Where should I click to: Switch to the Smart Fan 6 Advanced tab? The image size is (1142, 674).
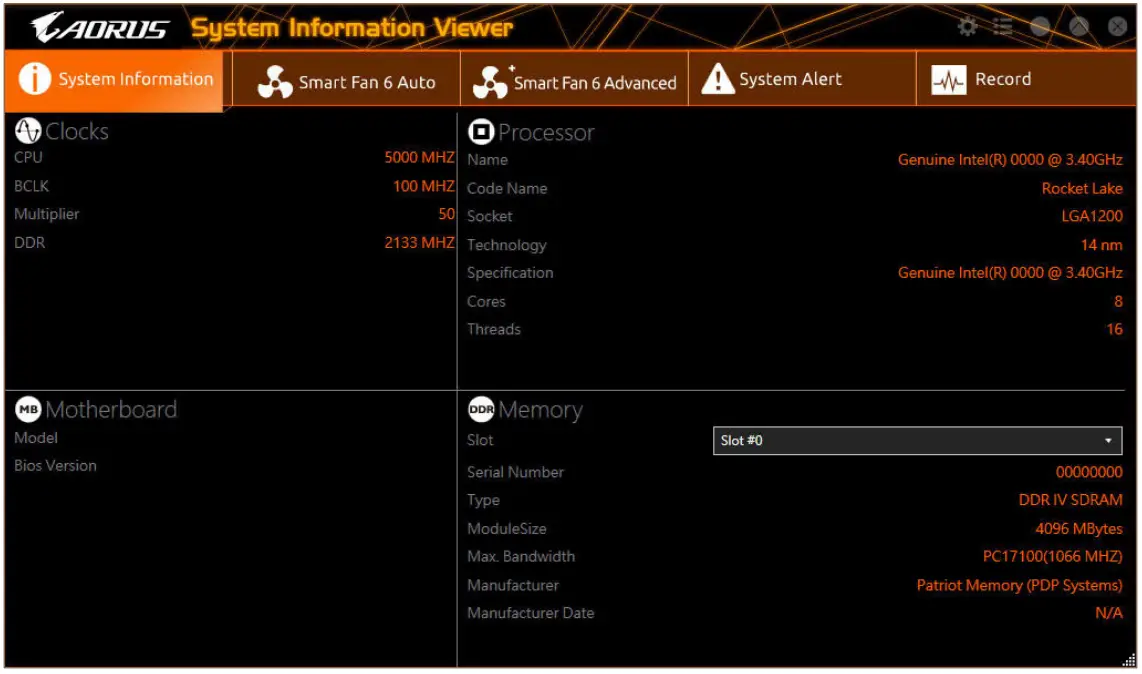click(x=575, y=82)
